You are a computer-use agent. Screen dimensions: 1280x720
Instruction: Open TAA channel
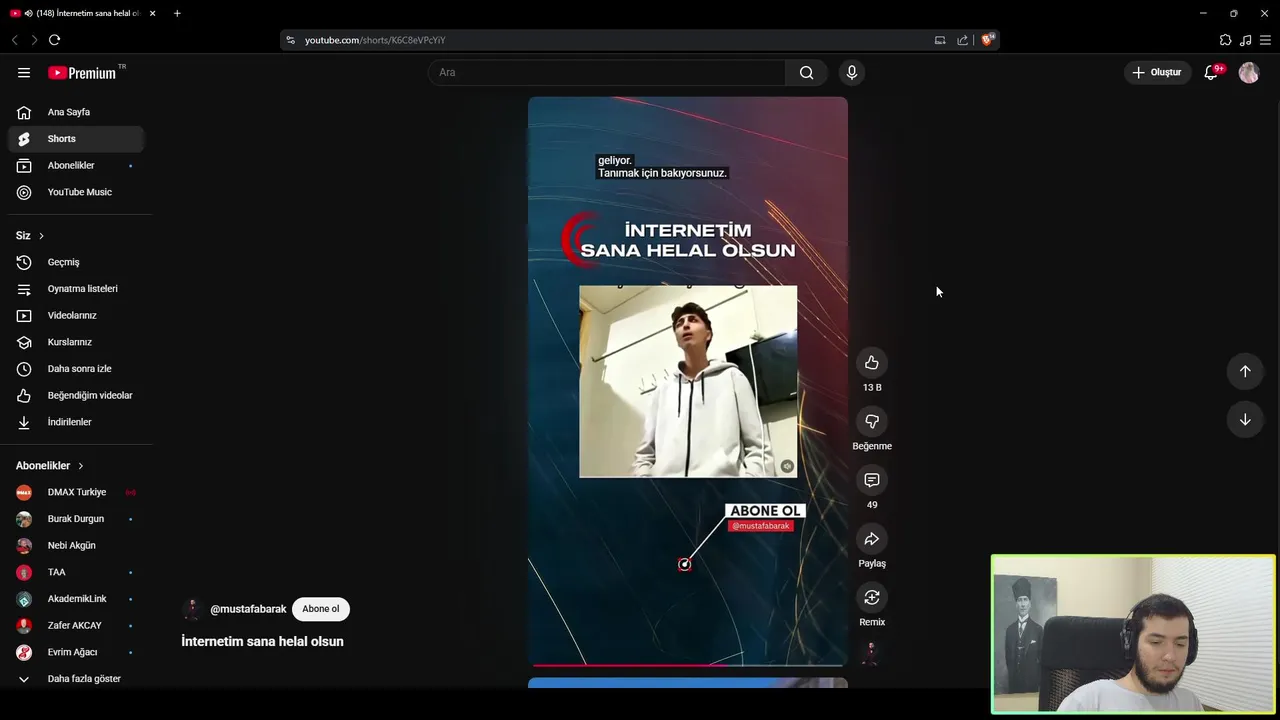tap(76, 572)
